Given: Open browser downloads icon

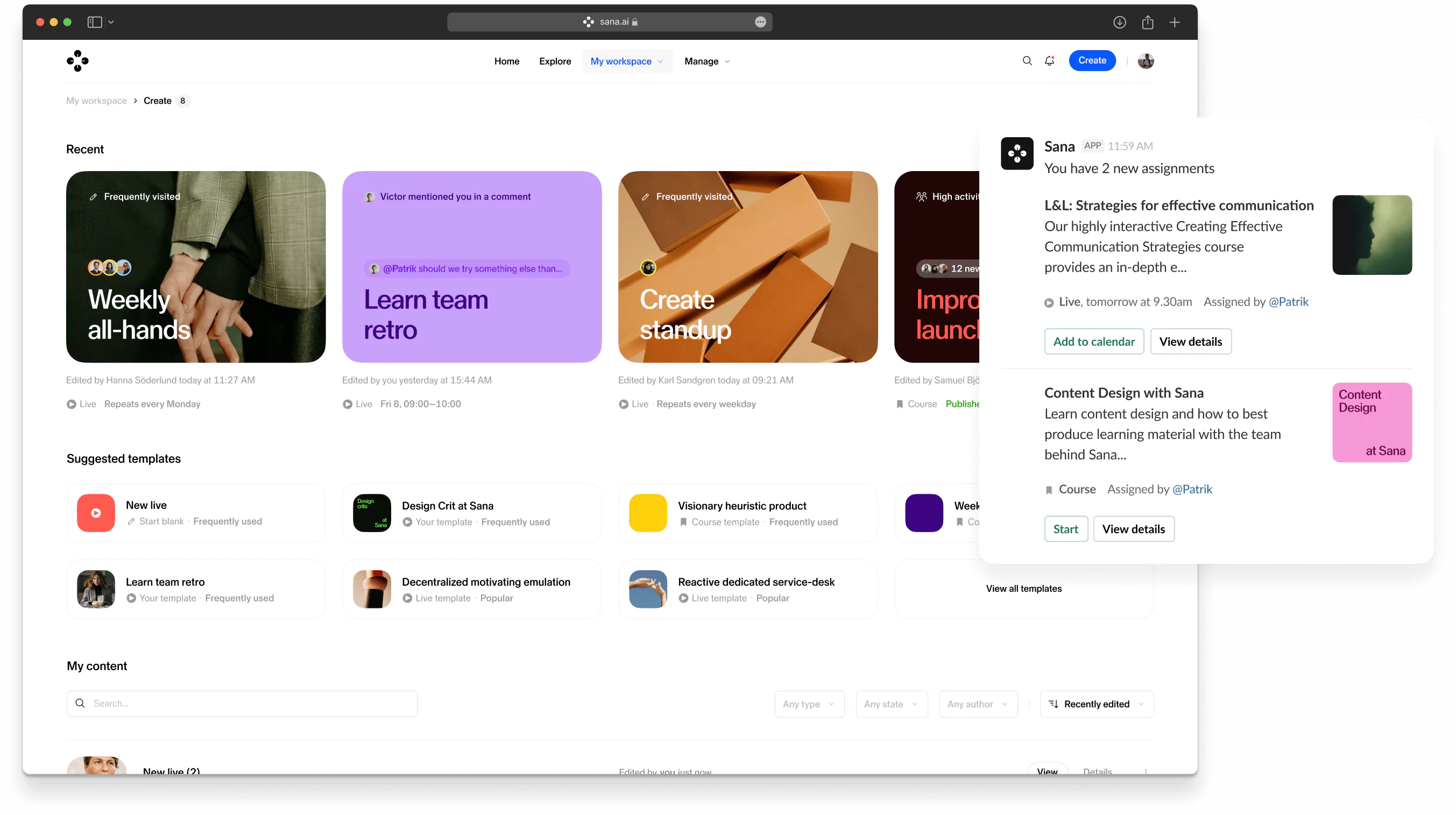Looking at the screenshot, I should click(x=1119, y=22).
